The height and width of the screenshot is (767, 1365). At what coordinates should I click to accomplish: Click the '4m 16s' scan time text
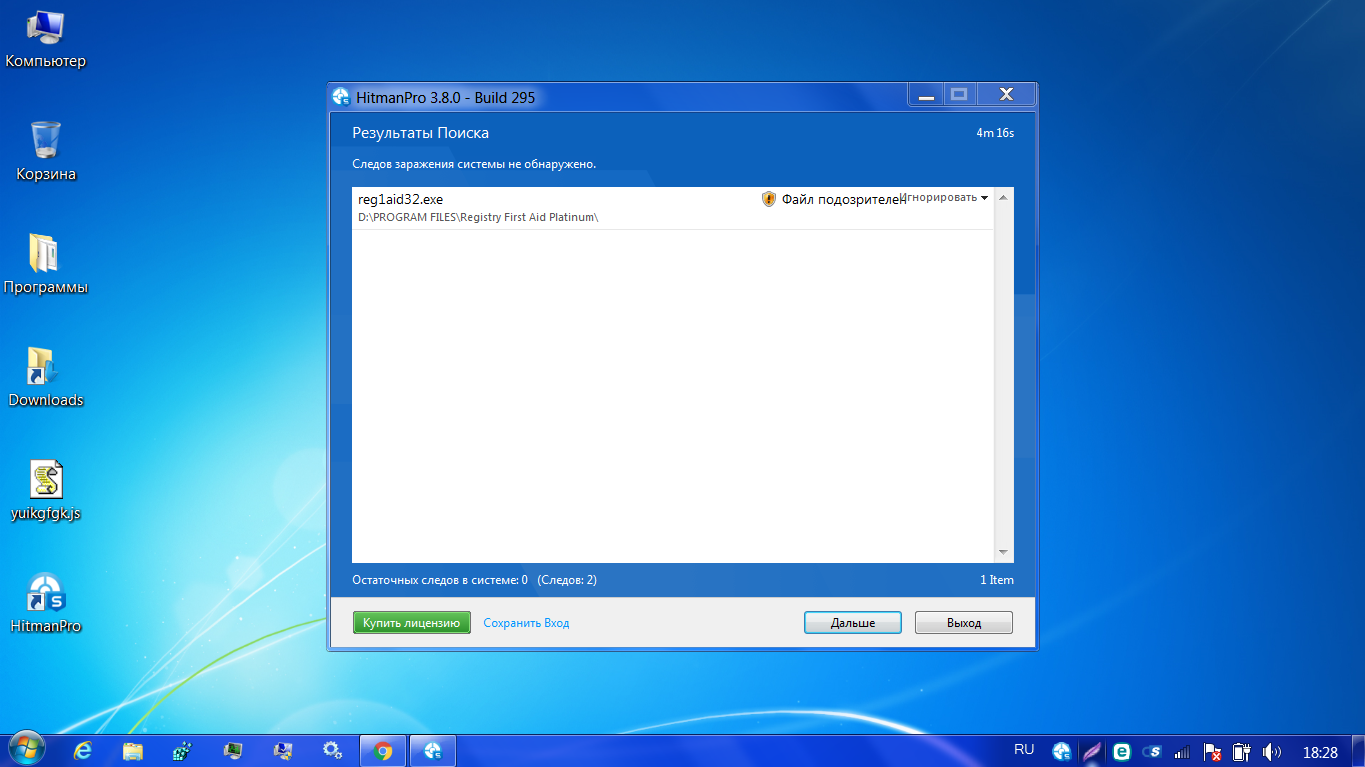click(x=995, y=133)
